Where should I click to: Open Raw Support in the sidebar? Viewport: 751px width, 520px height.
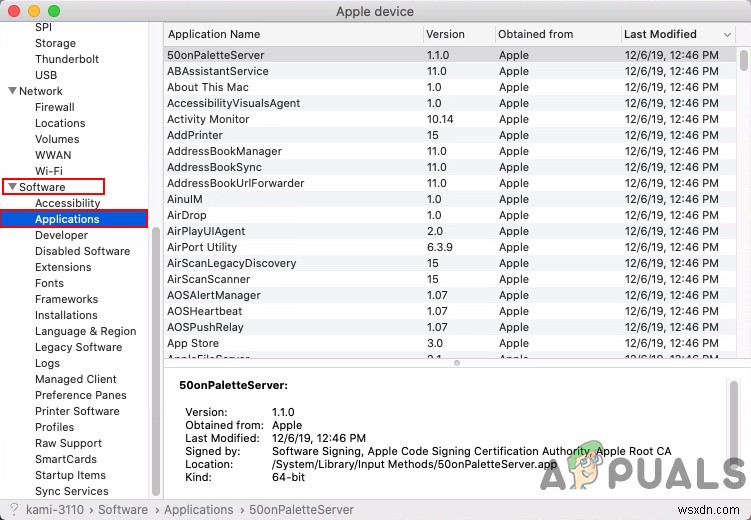click(68, 443)
